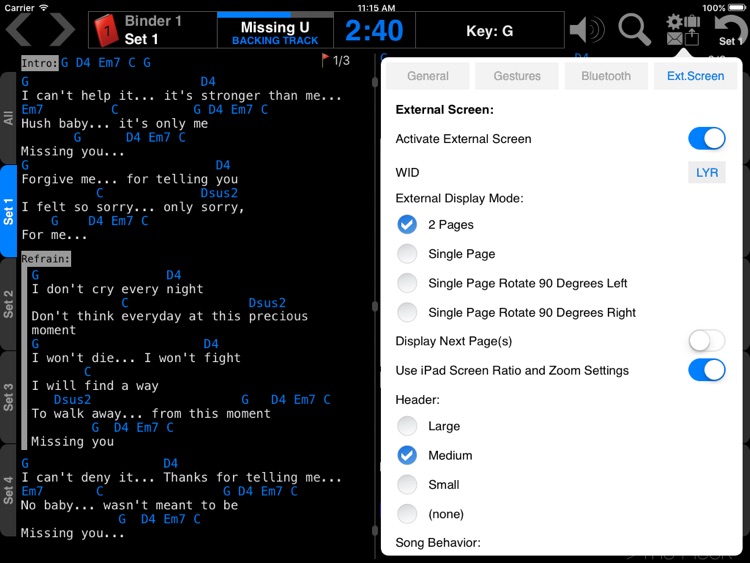Set header to (none)
The width and height of the screenshot is (750, 563).
(x=407, y=514)
